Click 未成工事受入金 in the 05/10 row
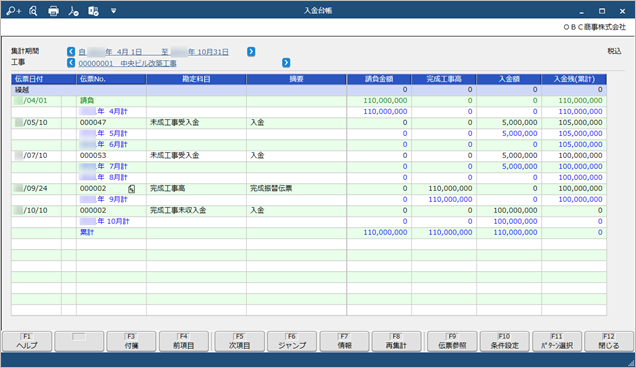636x368 pixels. point(174,123)
